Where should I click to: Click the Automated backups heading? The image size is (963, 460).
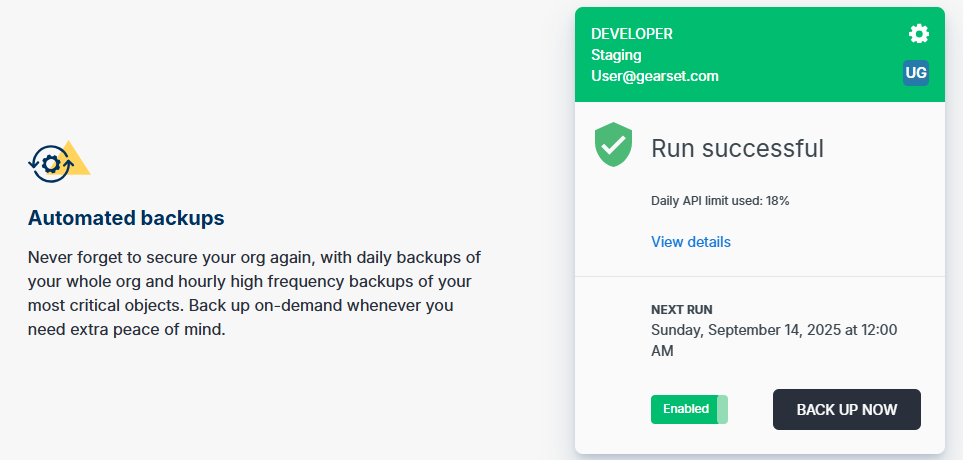pos(126,218)
